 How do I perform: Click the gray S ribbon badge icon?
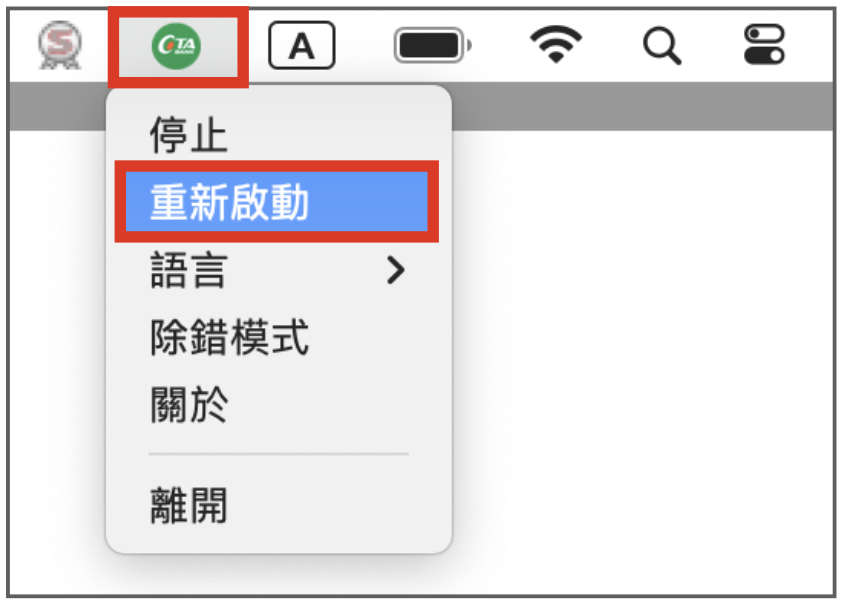pyautogui.click(x=60, y=45)
